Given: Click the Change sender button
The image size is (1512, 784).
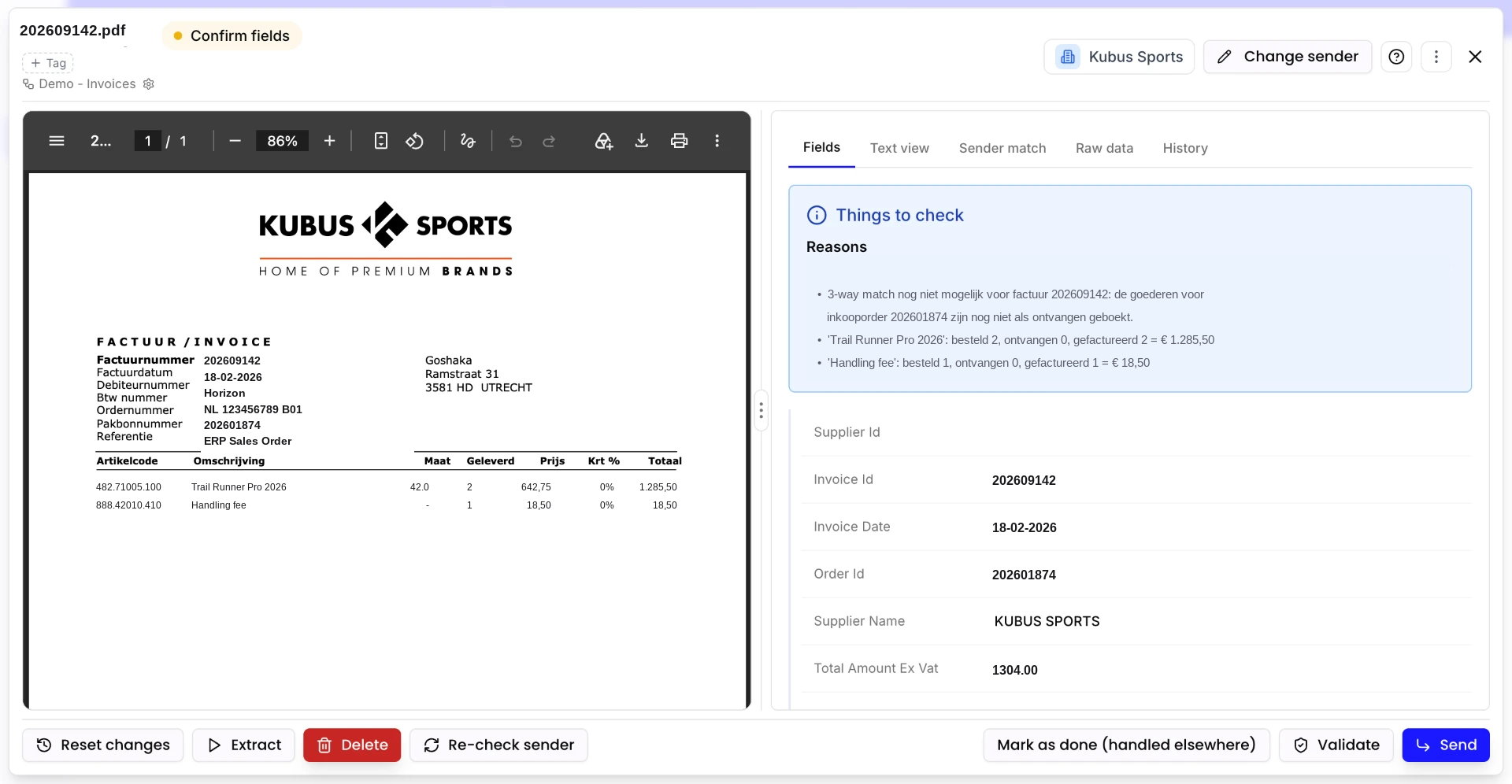Looking at the screenshot, I should pyautogui.click(x=1288, y=57).
